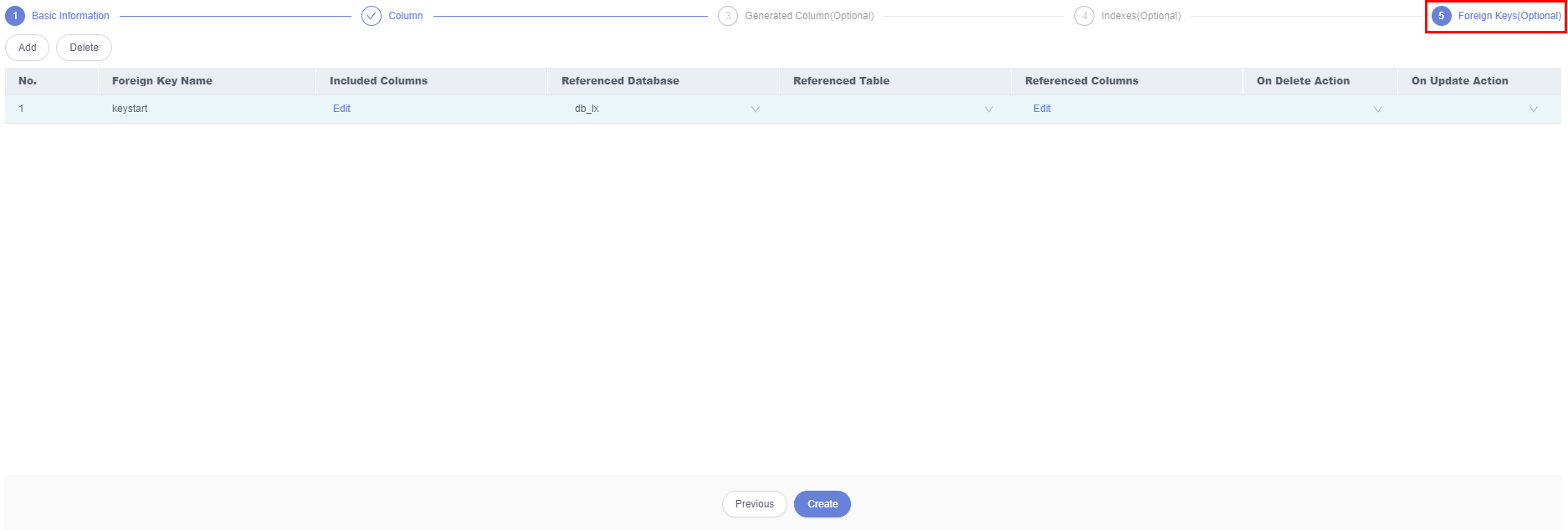Viewport: 1568px width, 530px height.
Task: Edit the Referenced Columns for keystart
Action: coord(1042,109)
